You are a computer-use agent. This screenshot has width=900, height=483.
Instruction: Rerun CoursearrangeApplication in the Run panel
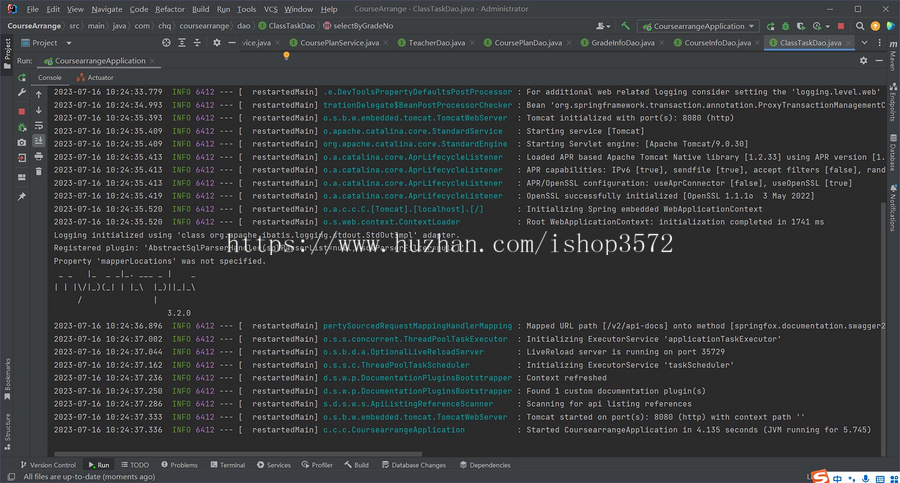click(22, 78)
